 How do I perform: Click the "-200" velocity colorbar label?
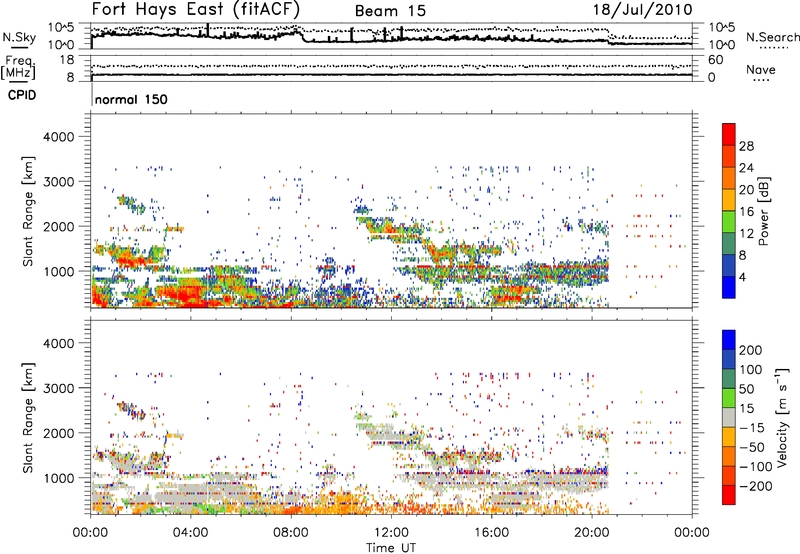pos(755,486)
